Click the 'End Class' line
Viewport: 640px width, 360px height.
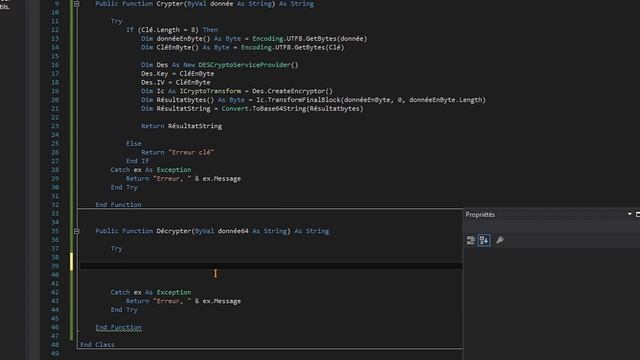[97, 345]
